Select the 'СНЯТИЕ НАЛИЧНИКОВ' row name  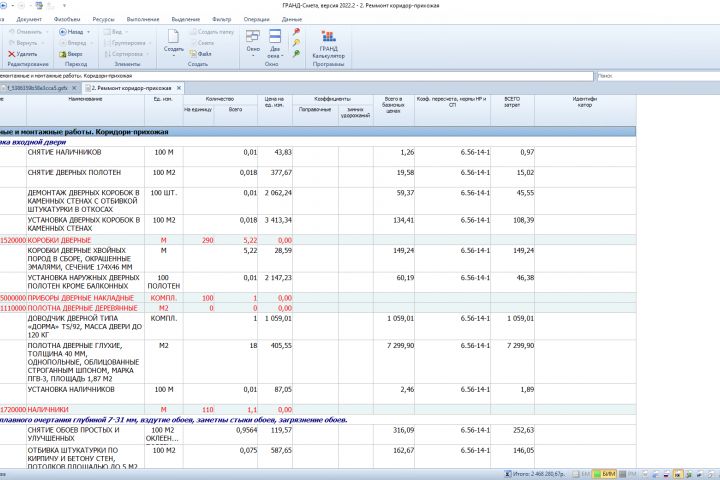[64, 152]
